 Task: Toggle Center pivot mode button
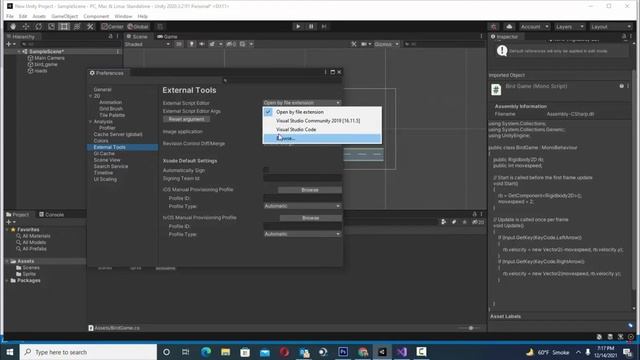(113, 27)
